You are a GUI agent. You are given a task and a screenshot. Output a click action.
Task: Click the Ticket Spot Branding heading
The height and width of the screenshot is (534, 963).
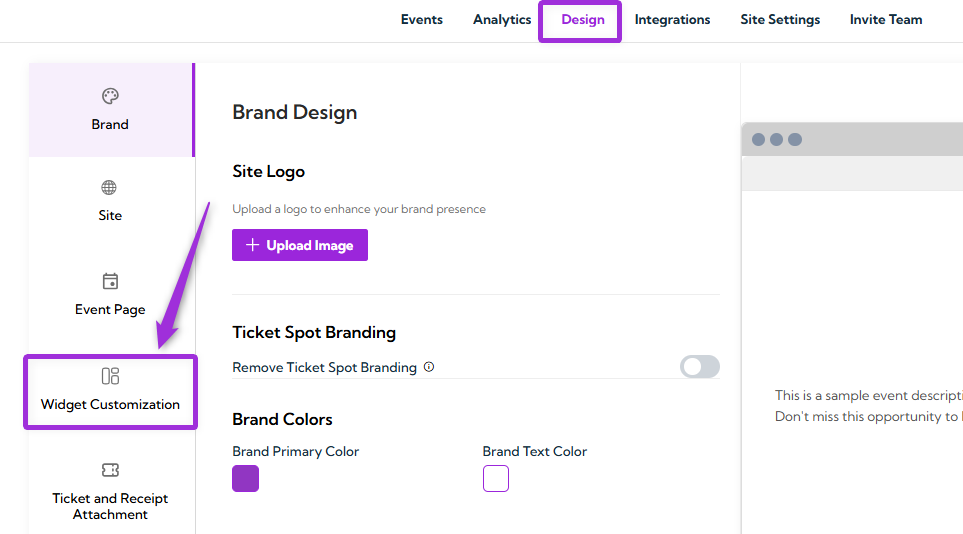coord(314,332)
